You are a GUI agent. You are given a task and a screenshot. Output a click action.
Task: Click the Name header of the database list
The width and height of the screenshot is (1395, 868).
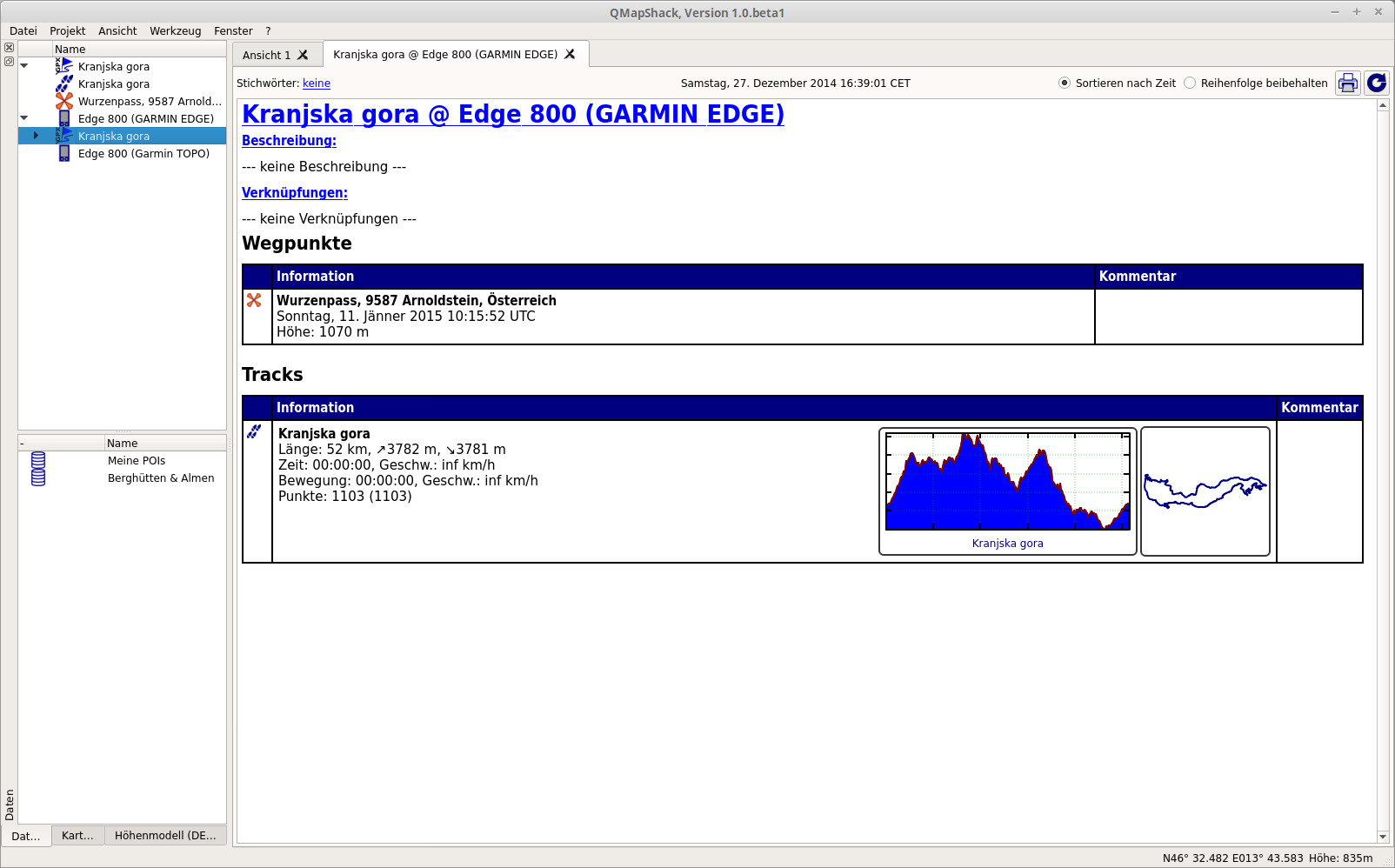pyautogui.click(x=165, y=443)
